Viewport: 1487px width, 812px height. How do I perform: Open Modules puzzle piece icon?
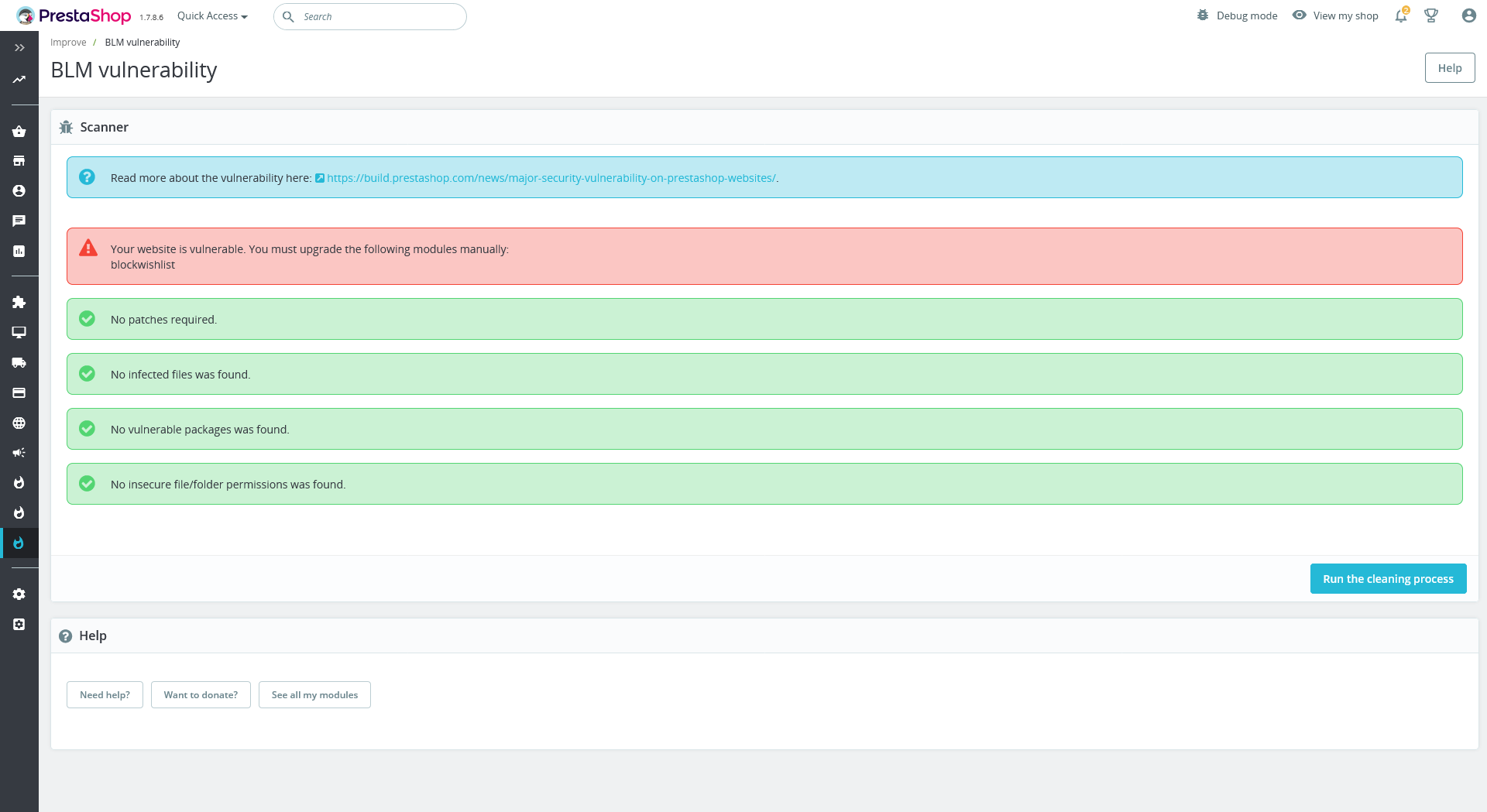pyautogui.click(x=19, y=302)
